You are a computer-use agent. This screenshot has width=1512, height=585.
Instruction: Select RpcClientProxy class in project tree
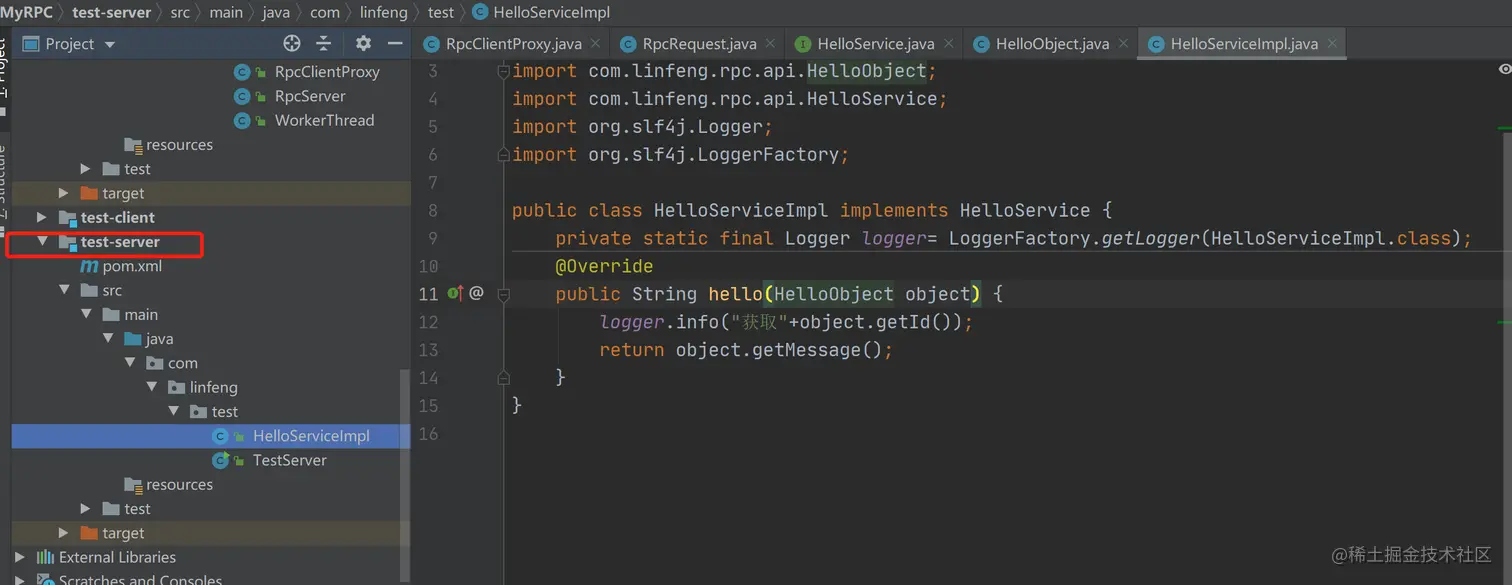326,72
